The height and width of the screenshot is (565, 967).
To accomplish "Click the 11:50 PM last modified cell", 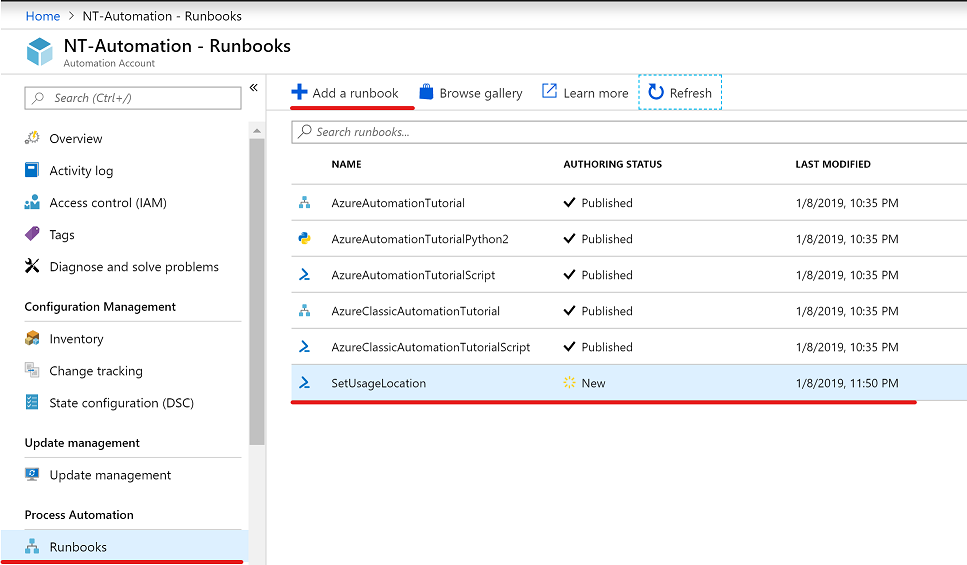I will tap(847, 383).
